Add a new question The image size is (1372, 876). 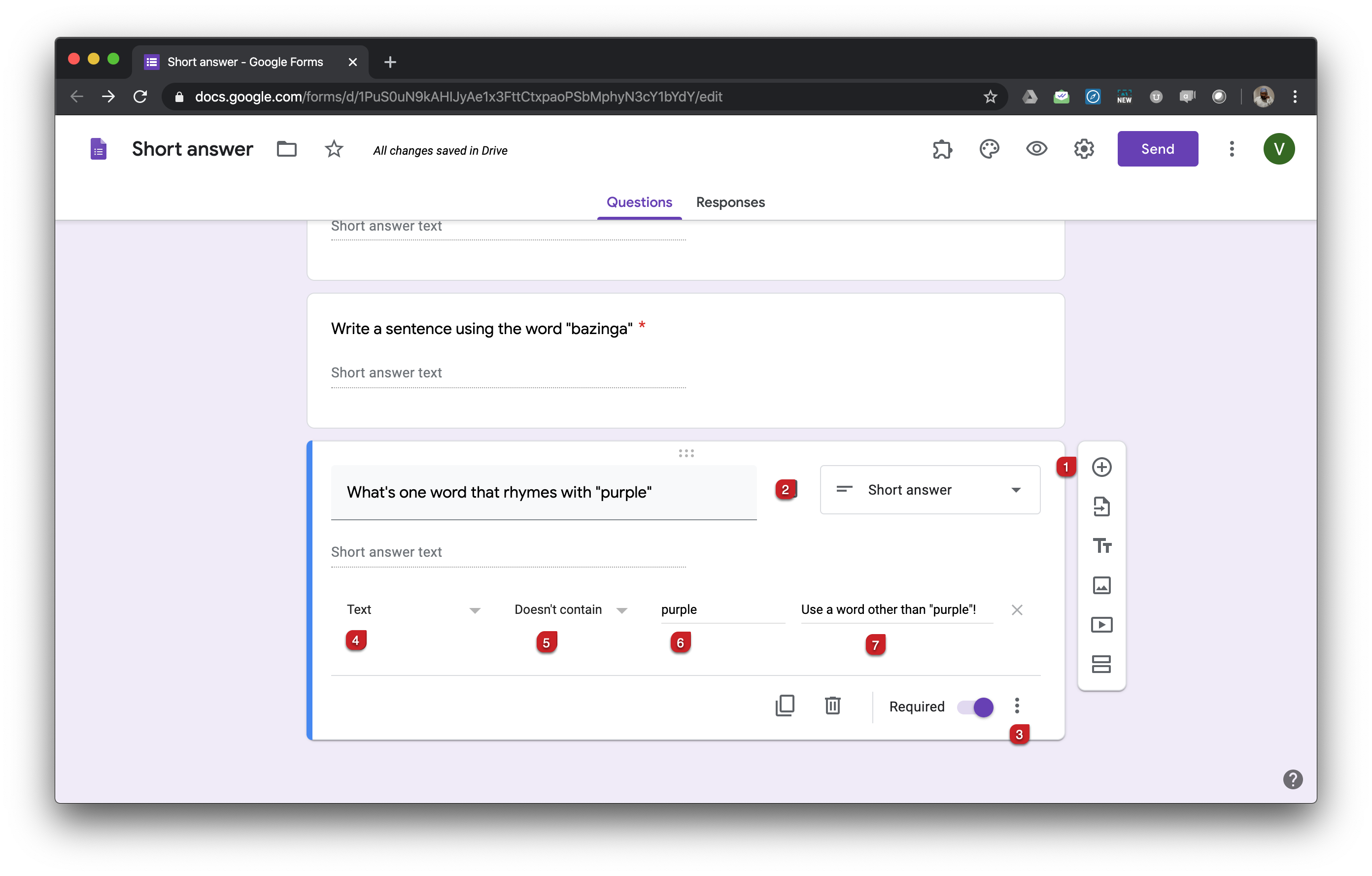pos(1102,467)
